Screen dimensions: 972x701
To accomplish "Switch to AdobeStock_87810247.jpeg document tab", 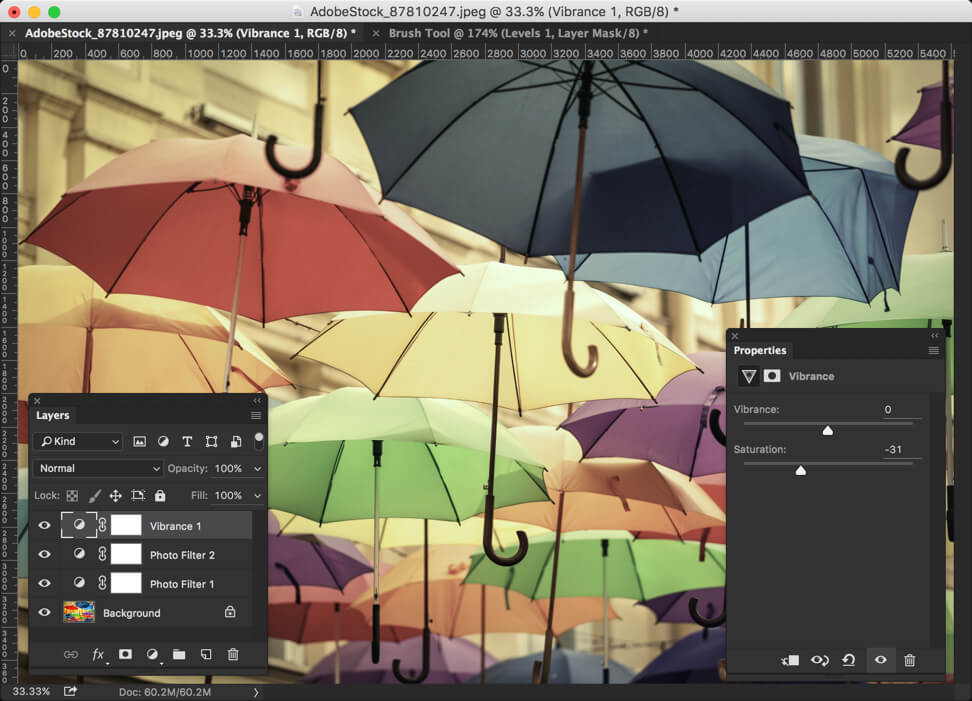I will click(190, 33).
